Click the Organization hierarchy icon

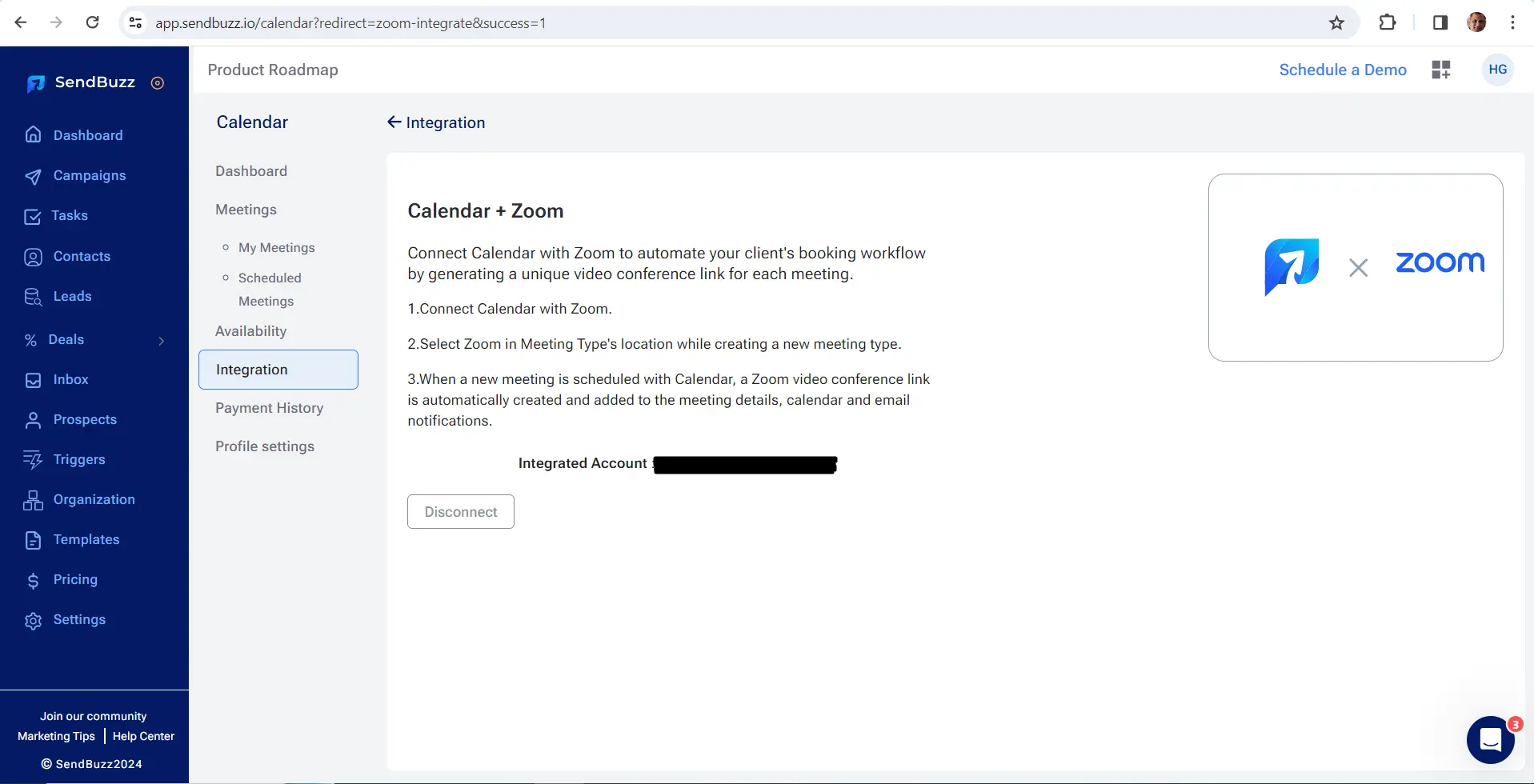pyautogui.click(x=33, y=500)
